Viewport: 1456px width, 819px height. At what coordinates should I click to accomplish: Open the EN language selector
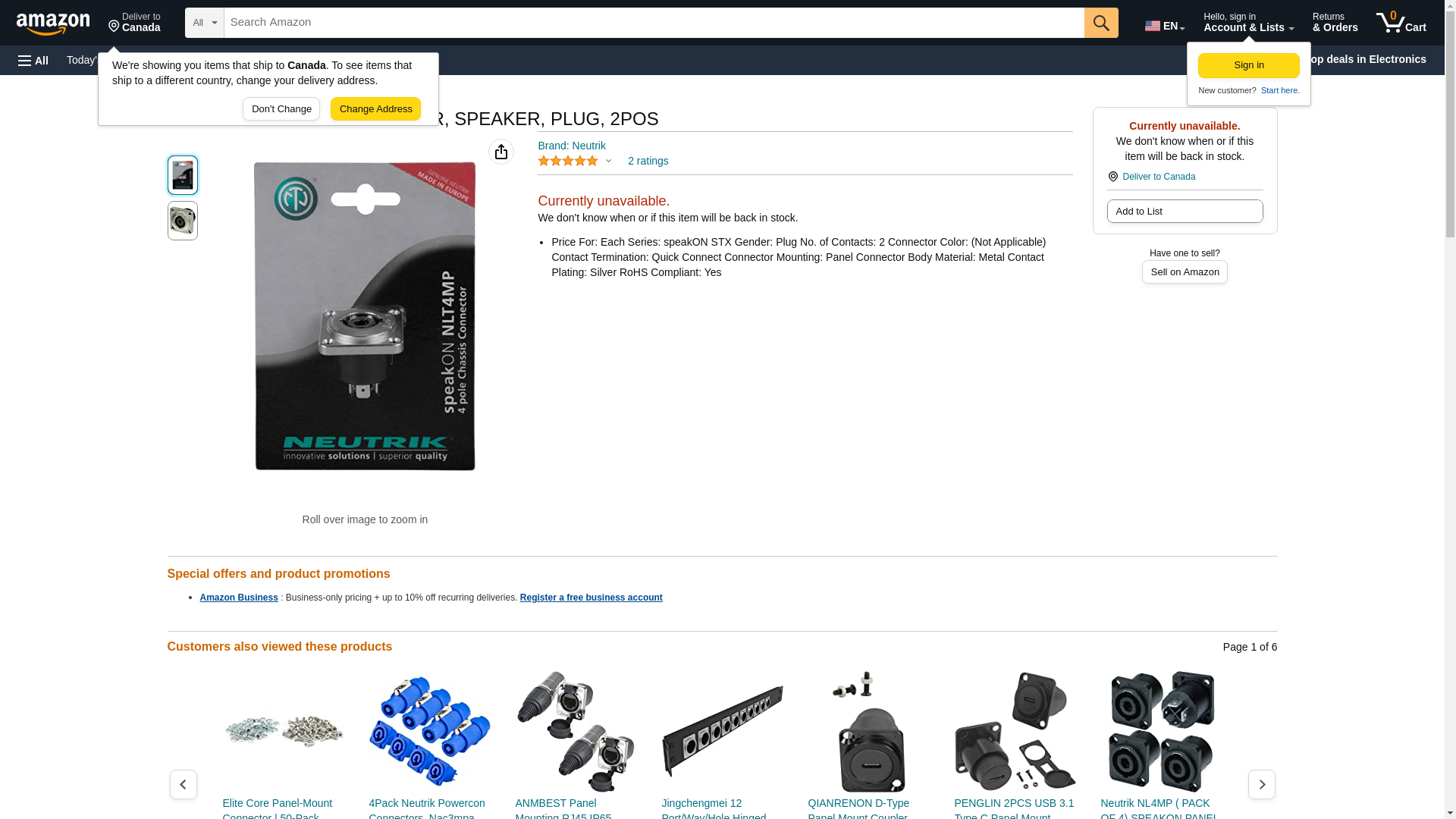(x=1165, y=26)
